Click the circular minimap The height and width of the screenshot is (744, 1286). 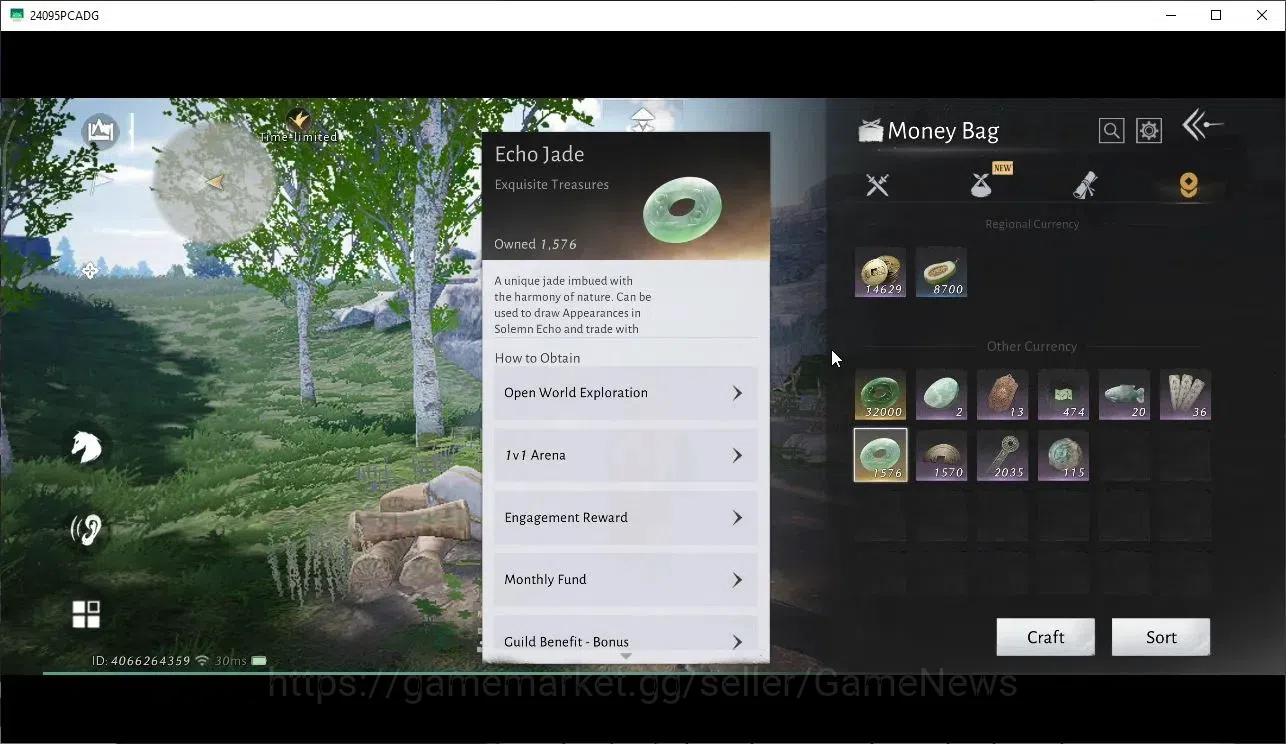(x=214, y=182)
